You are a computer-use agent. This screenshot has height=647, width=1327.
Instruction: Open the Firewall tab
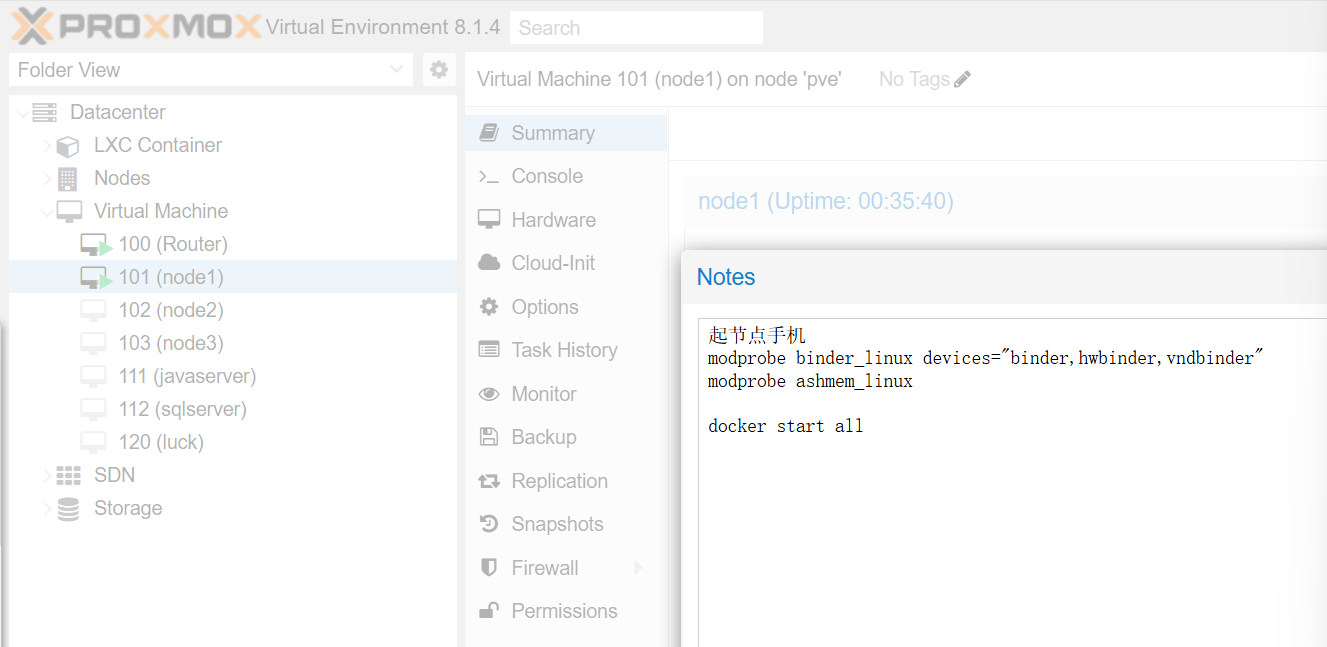click(x=566, y=568)
